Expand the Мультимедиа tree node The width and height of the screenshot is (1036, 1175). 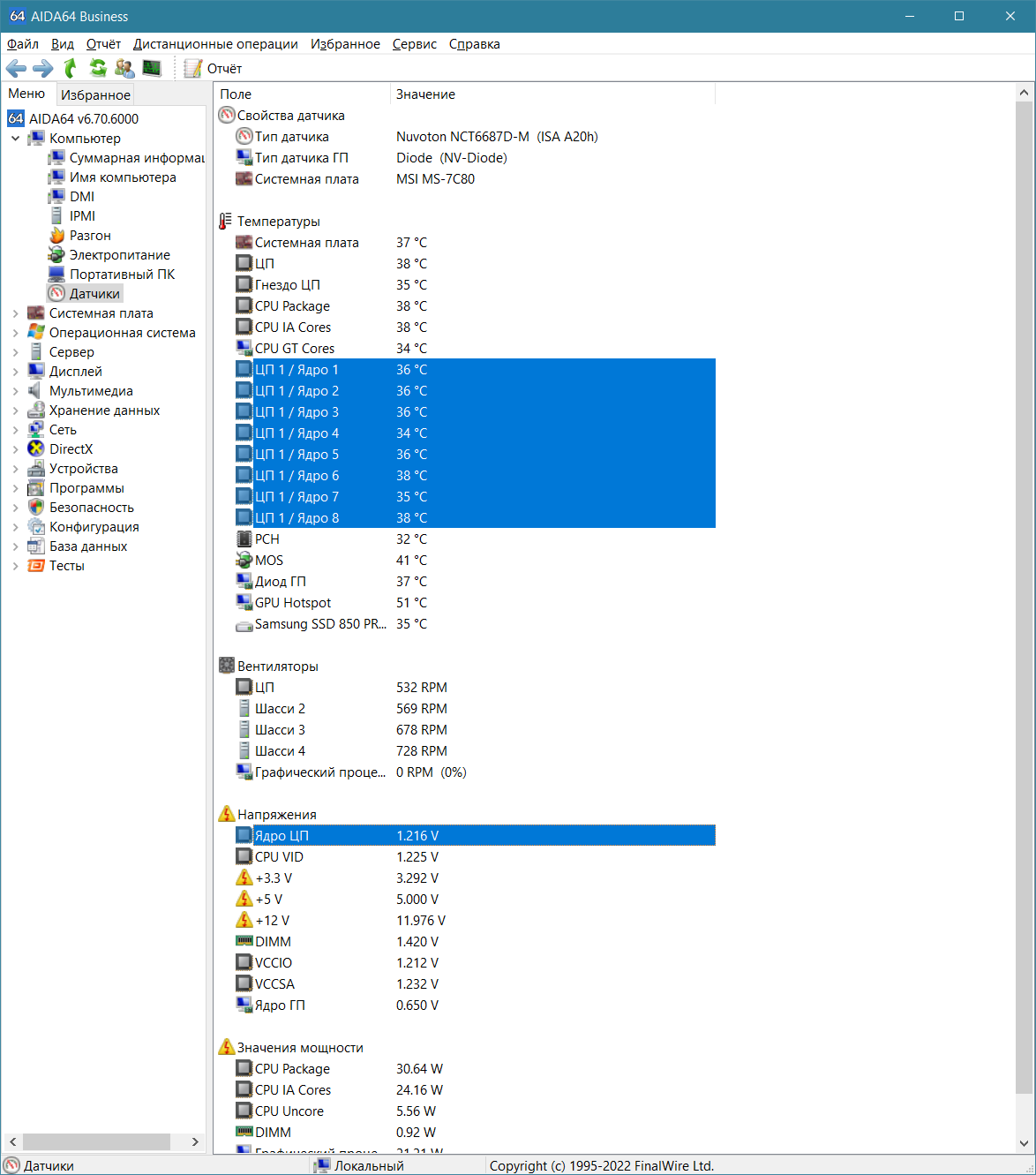point(15,391)
